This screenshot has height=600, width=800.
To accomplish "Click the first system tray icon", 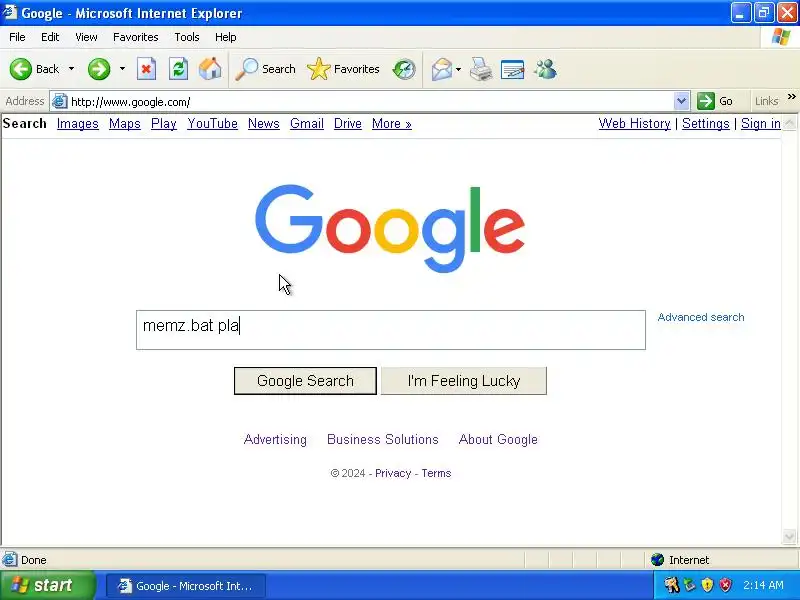I will 672,585.
